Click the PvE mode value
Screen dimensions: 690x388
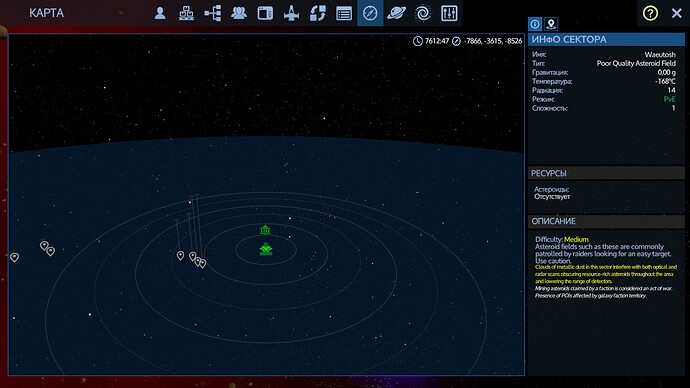pos(669,99)
